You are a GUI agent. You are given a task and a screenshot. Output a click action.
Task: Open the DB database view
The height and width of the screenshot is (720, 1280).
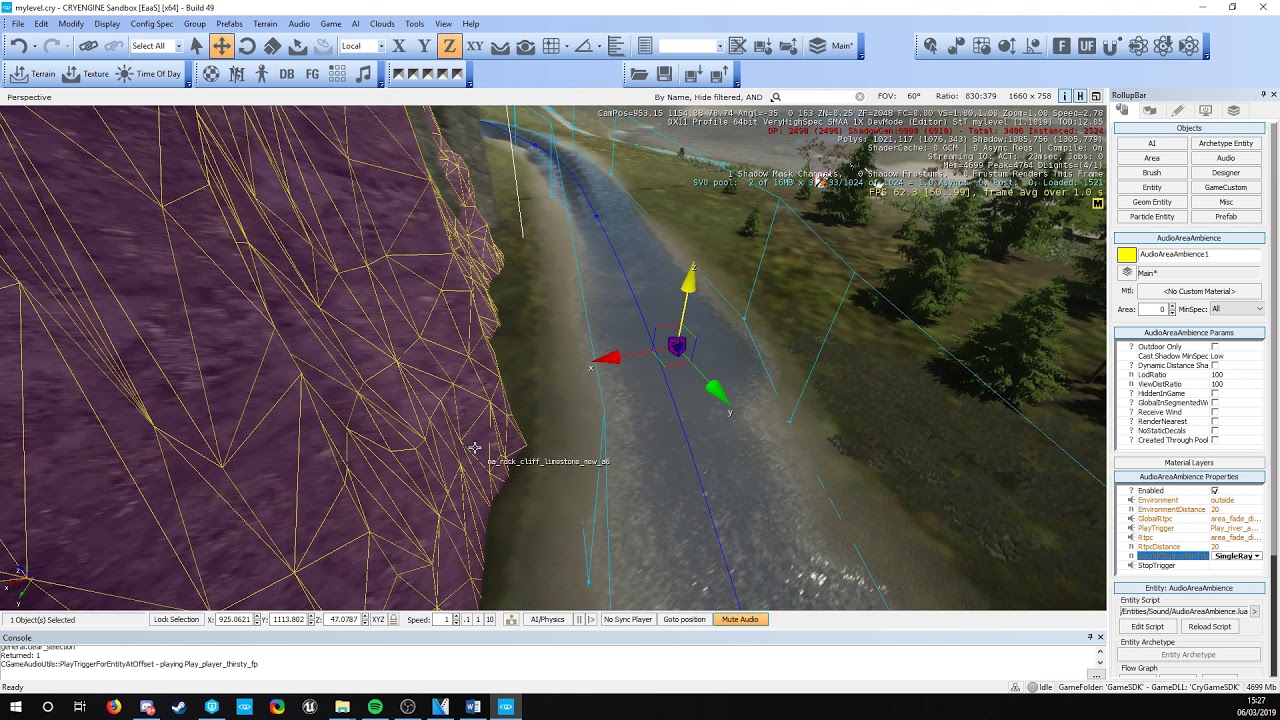click(287, 74)
